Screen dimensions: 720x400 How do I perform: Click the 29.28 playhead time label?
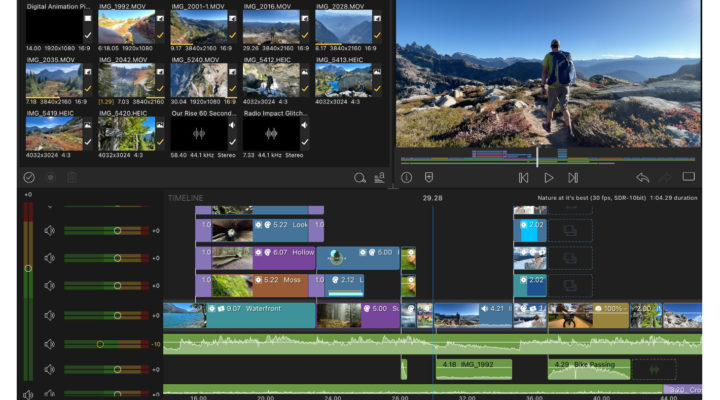[432, 198]
